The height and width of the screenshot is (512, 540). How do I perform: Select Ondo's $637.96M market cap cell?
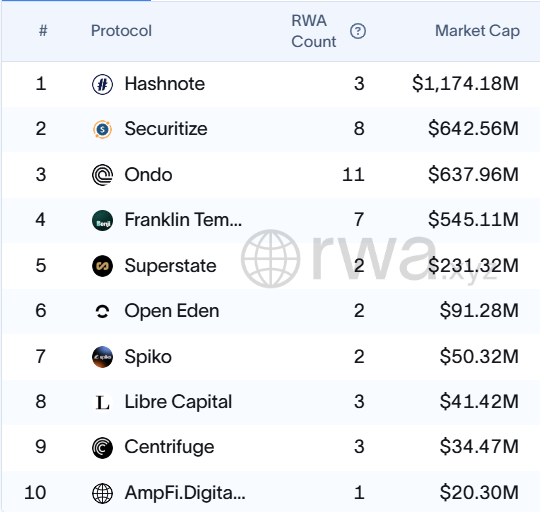click(473, 175)
